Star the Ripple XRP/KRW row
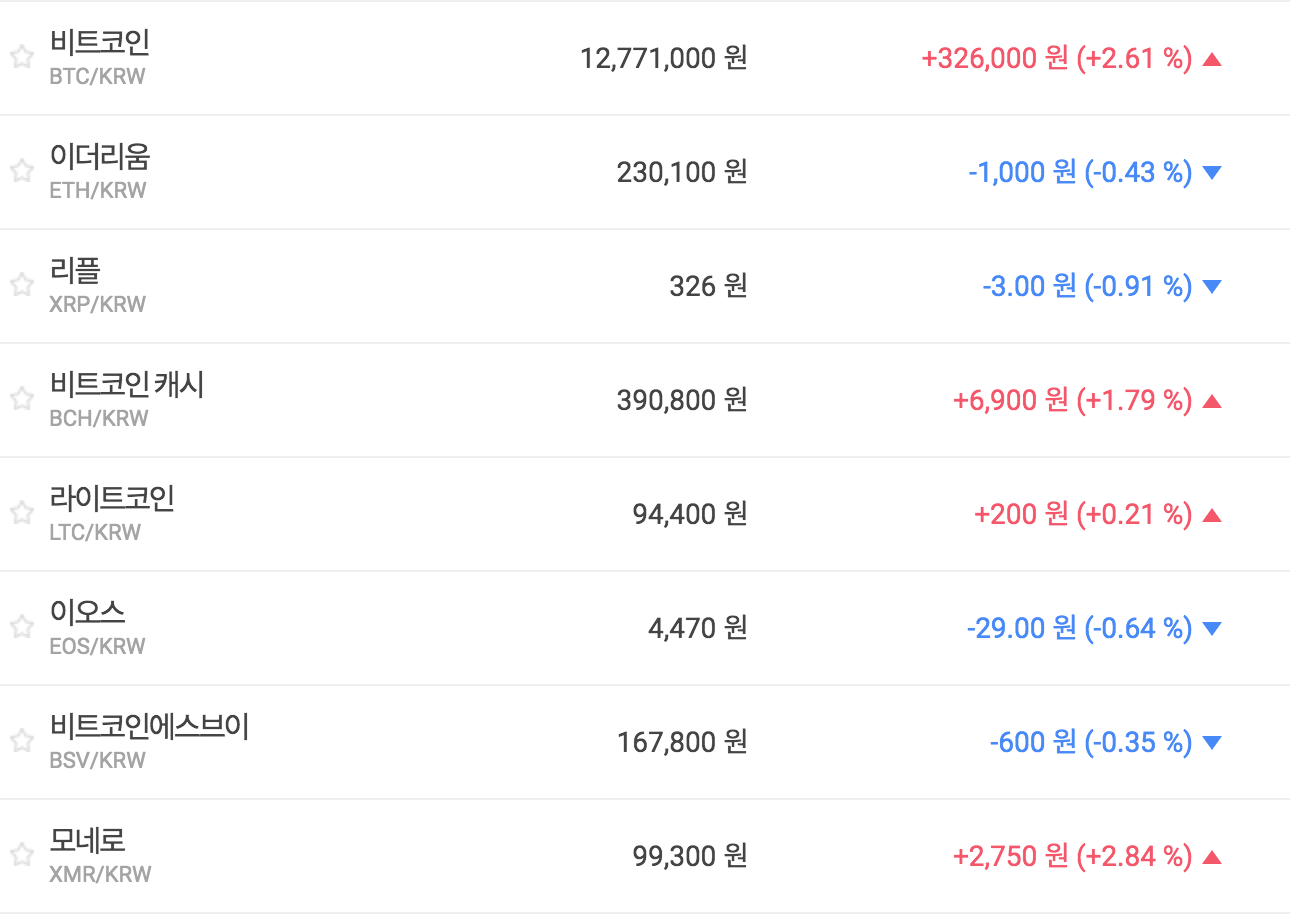This screenshot has height=914, width=1290. point(22,286)
